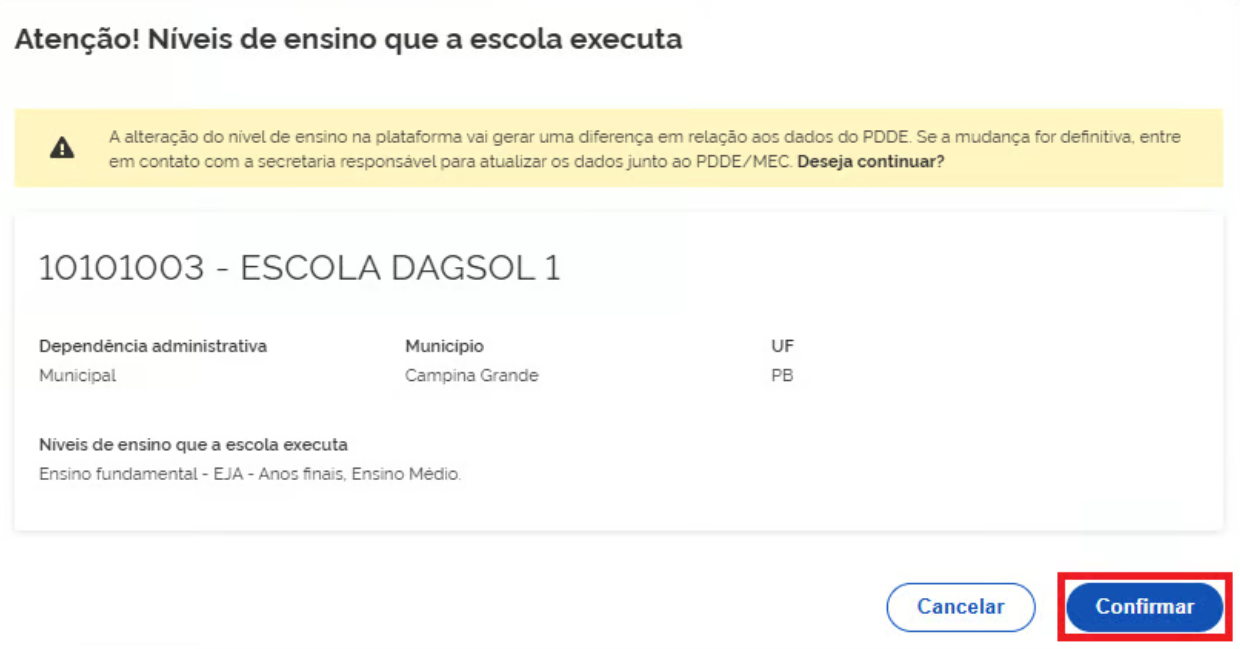Select the 'Campina Grande' value
Image resolution: width=1240 pixels, height=649 pixels.
coord(471,376)
